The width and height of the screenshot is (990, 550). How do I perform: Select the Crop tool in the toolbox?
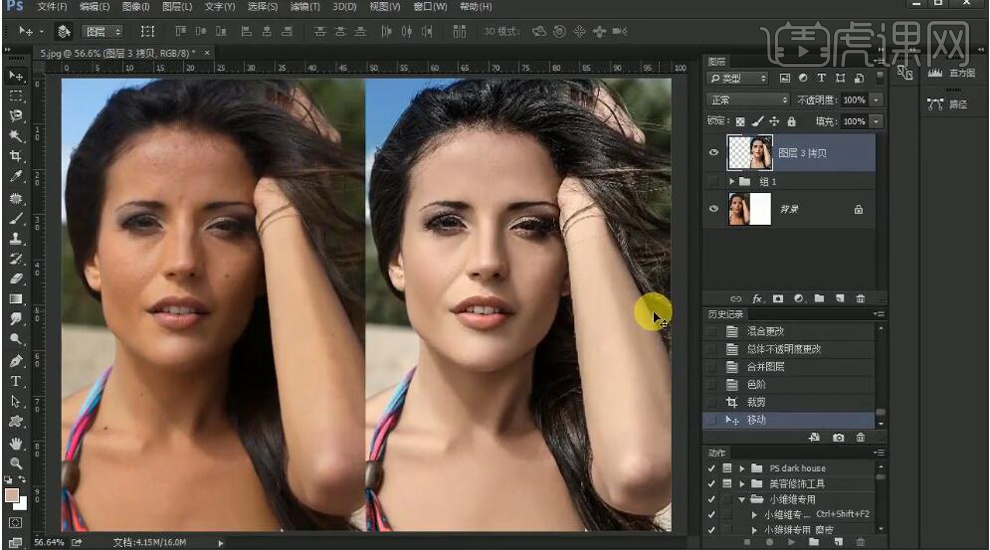16,156
